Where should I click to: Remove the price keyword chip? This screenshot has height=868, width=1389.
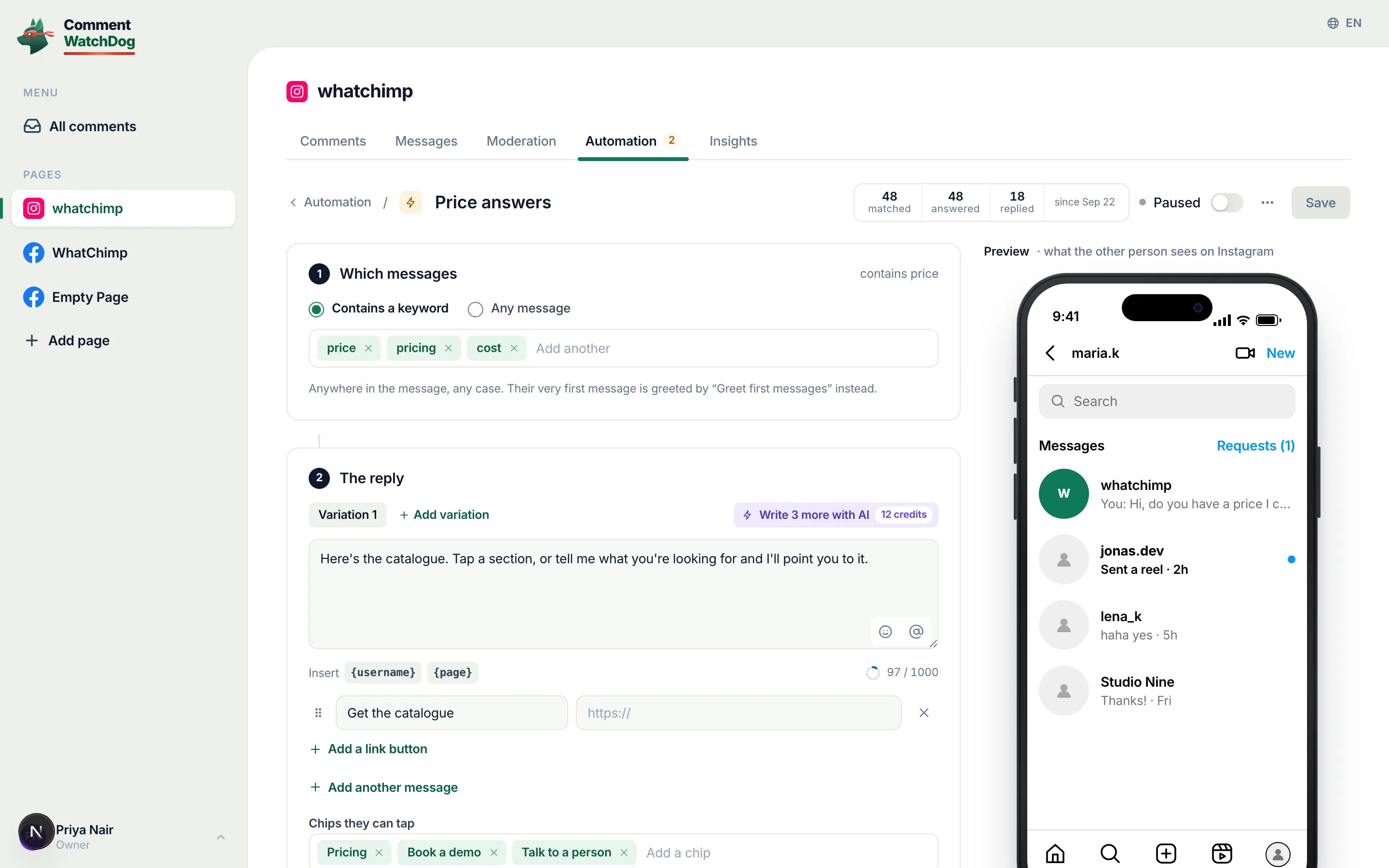(368, 349)
